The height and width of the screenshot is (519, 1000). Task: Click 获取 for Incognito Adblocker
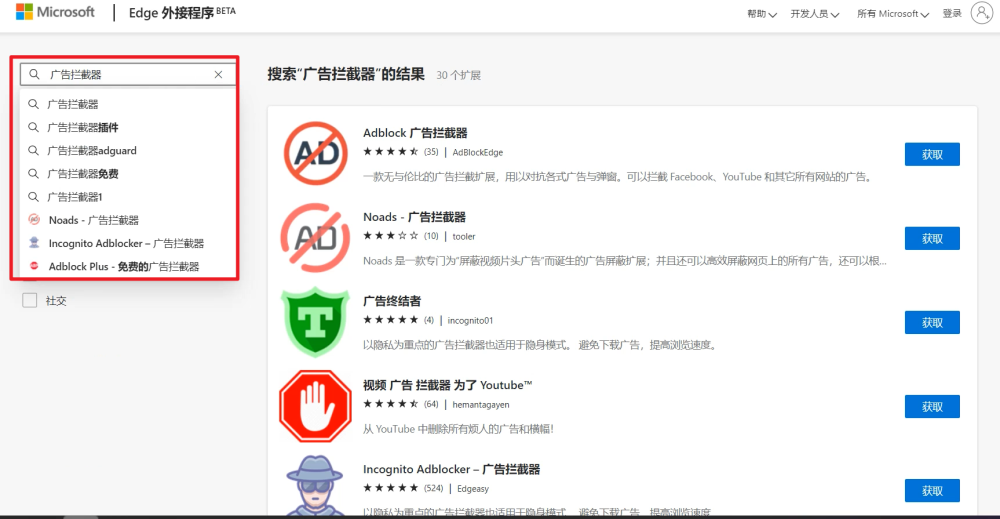[x=932, y=491]
